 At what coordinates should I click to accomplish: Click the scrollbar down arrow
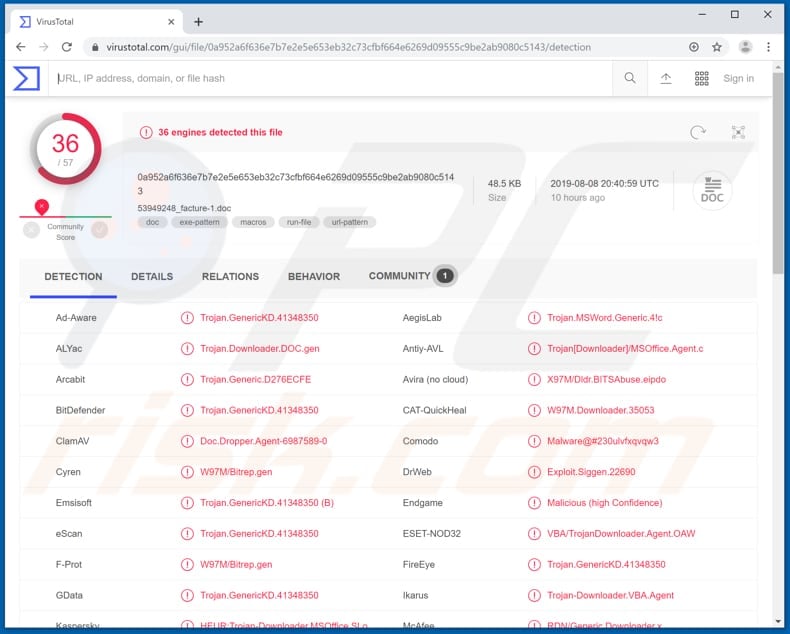tap(778, 621)
